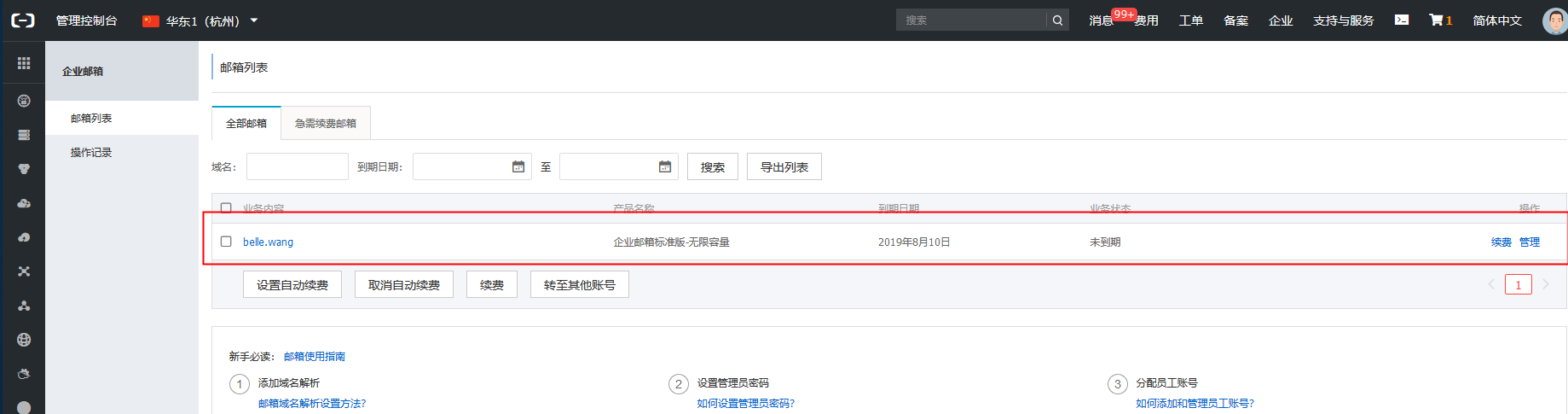Open the shopping cart icon
This screenshot has height=414, width=1568.
click(x=1436, y=20)
